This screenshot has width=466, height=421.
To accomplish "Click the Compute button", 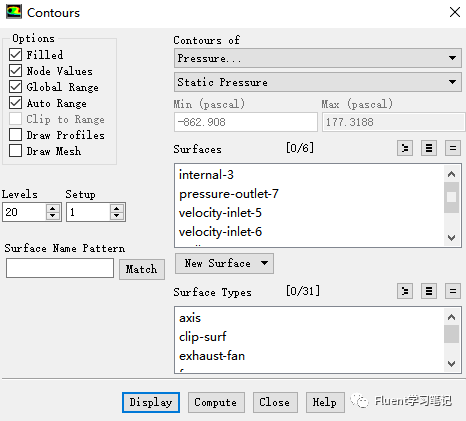I will click(x=216, y=402).
